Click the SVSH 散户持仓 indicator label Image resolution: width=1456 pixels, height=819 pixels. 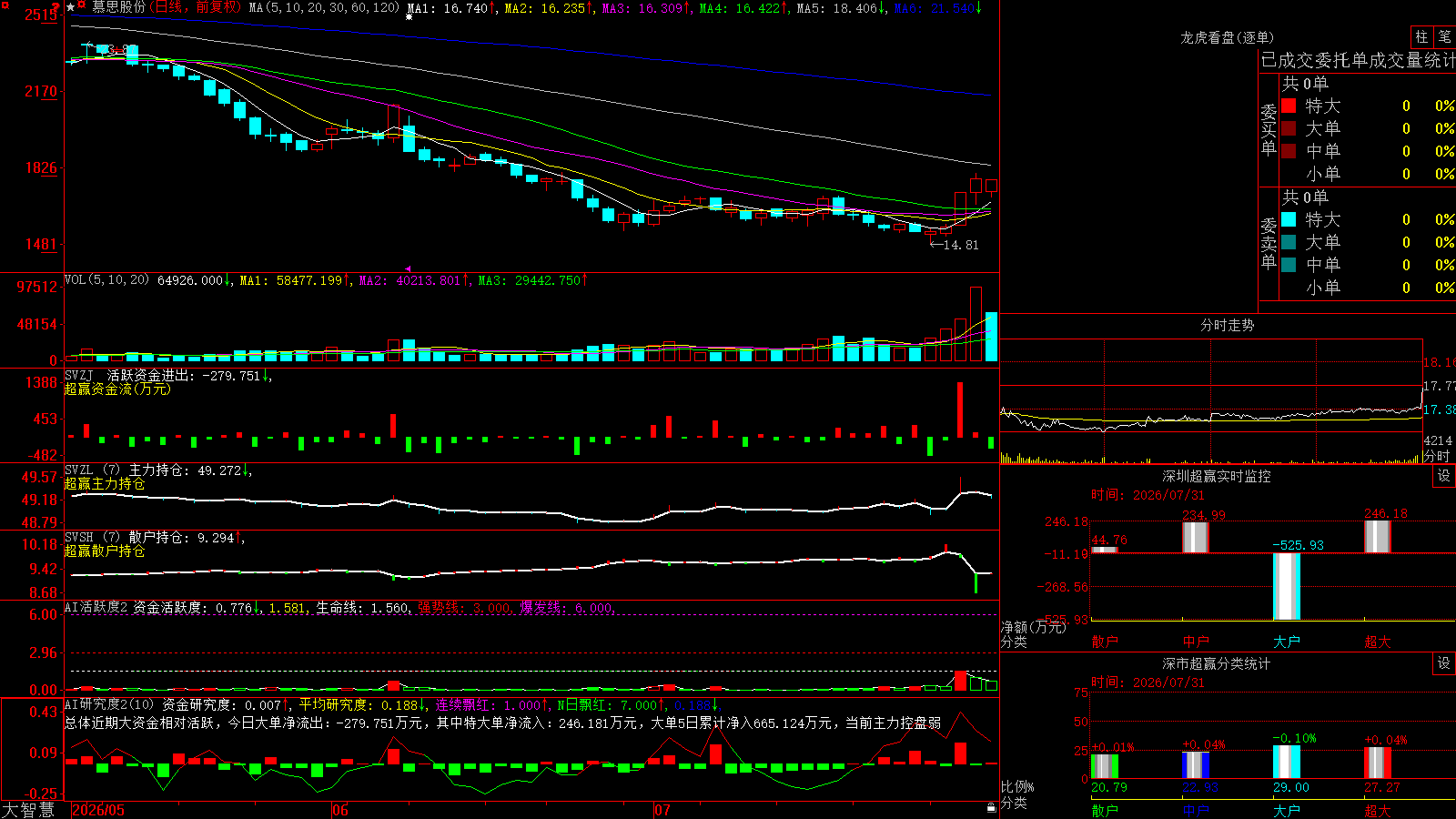155,538
